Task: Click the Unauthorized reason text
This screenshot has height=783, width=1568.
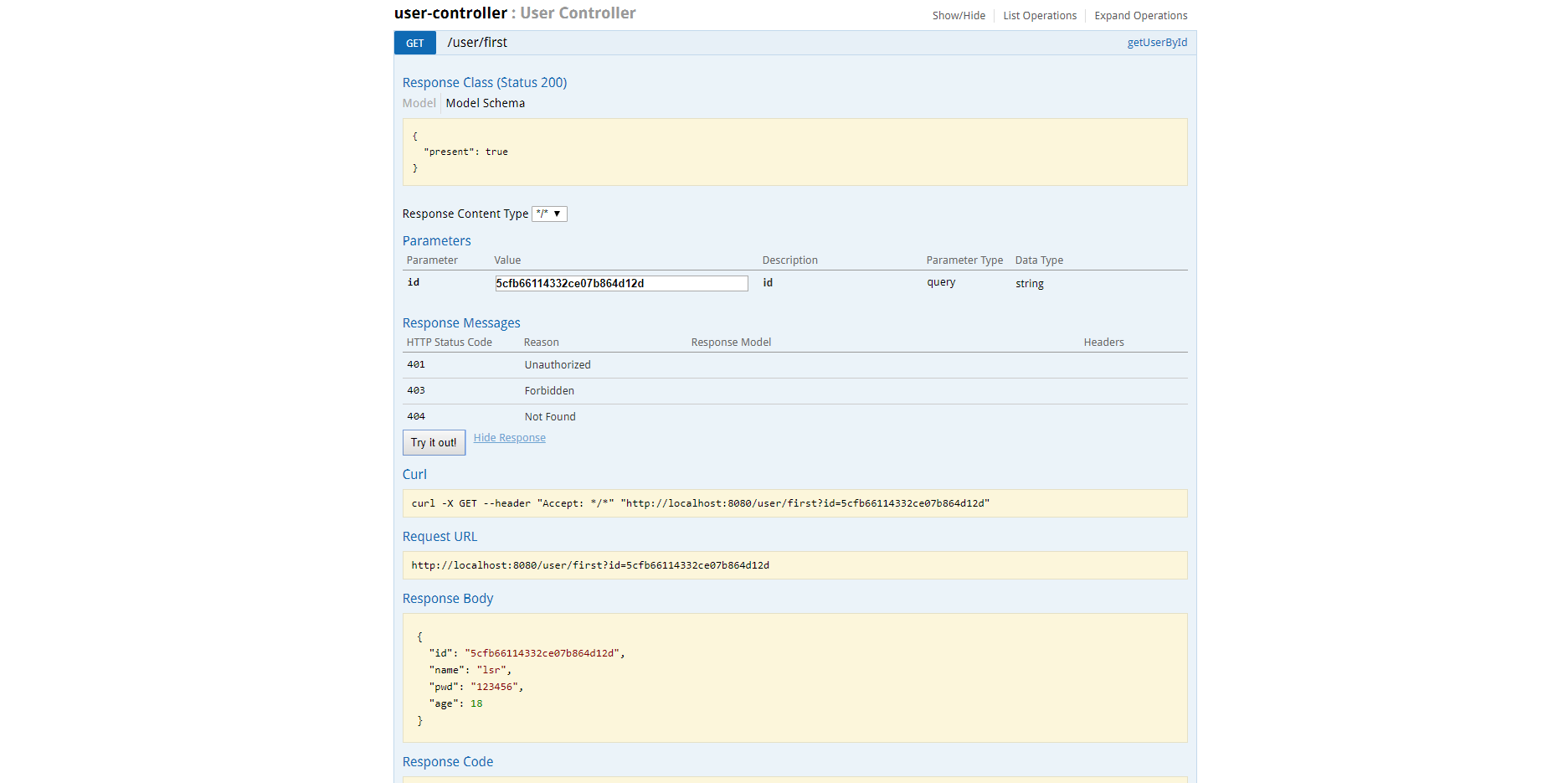Action: tap(558, 365)
